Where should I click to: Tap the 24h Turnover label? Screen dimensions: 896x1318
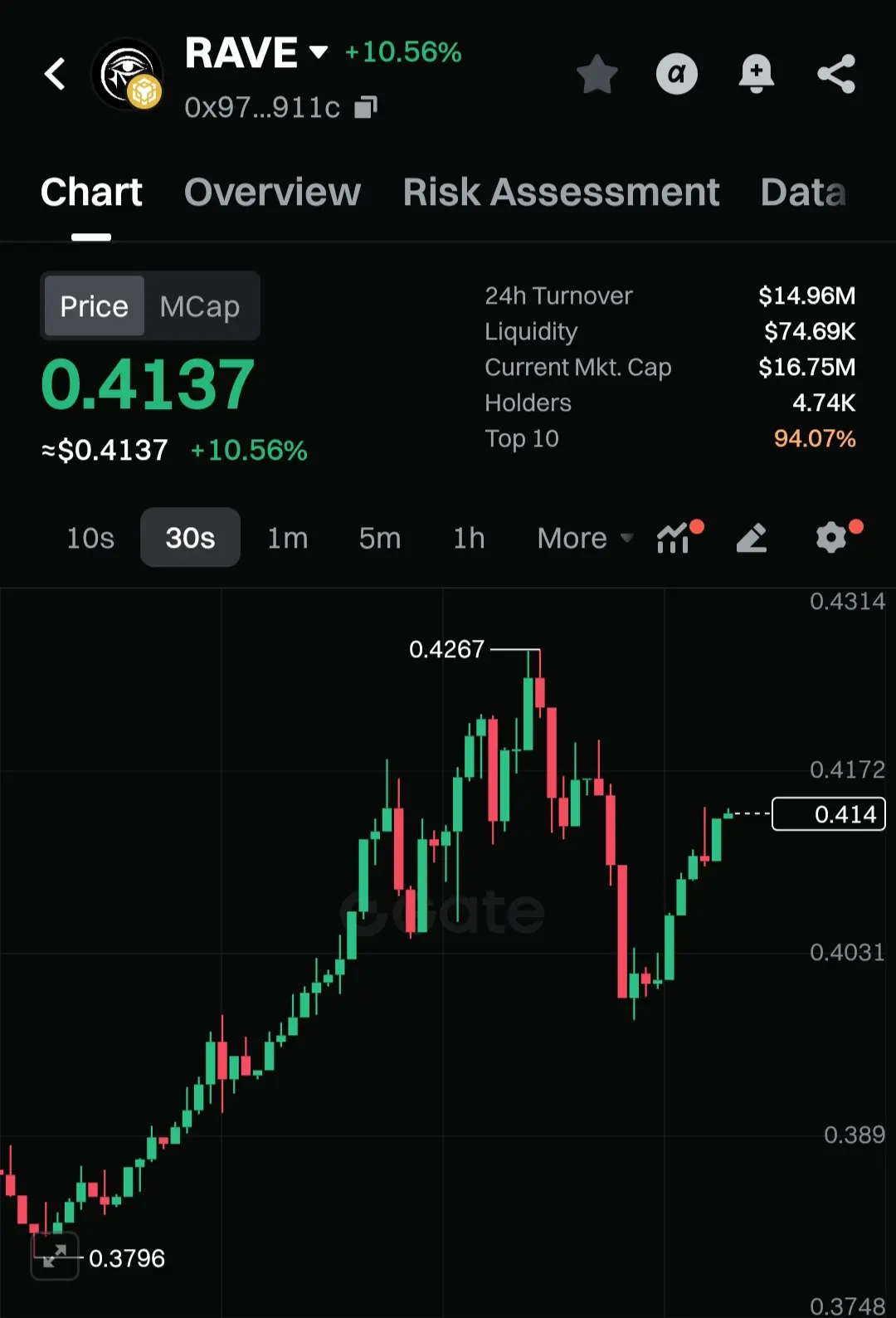point(558,295)
